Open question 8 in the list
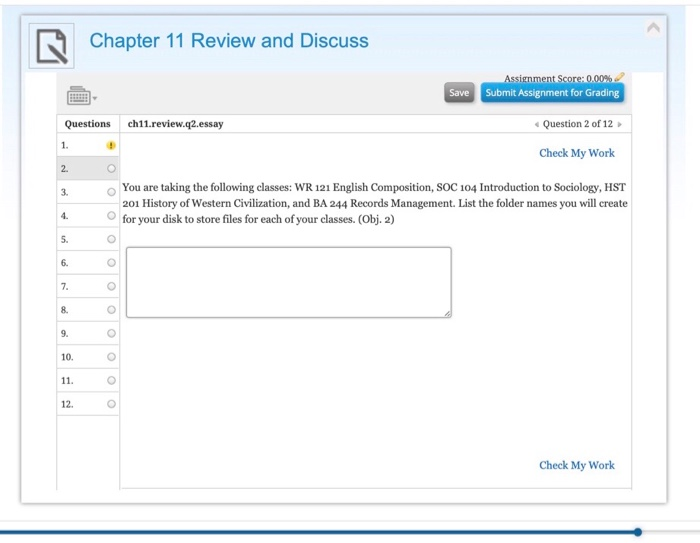This screenshot has width=700, height=543. click(x=88, y=310)
